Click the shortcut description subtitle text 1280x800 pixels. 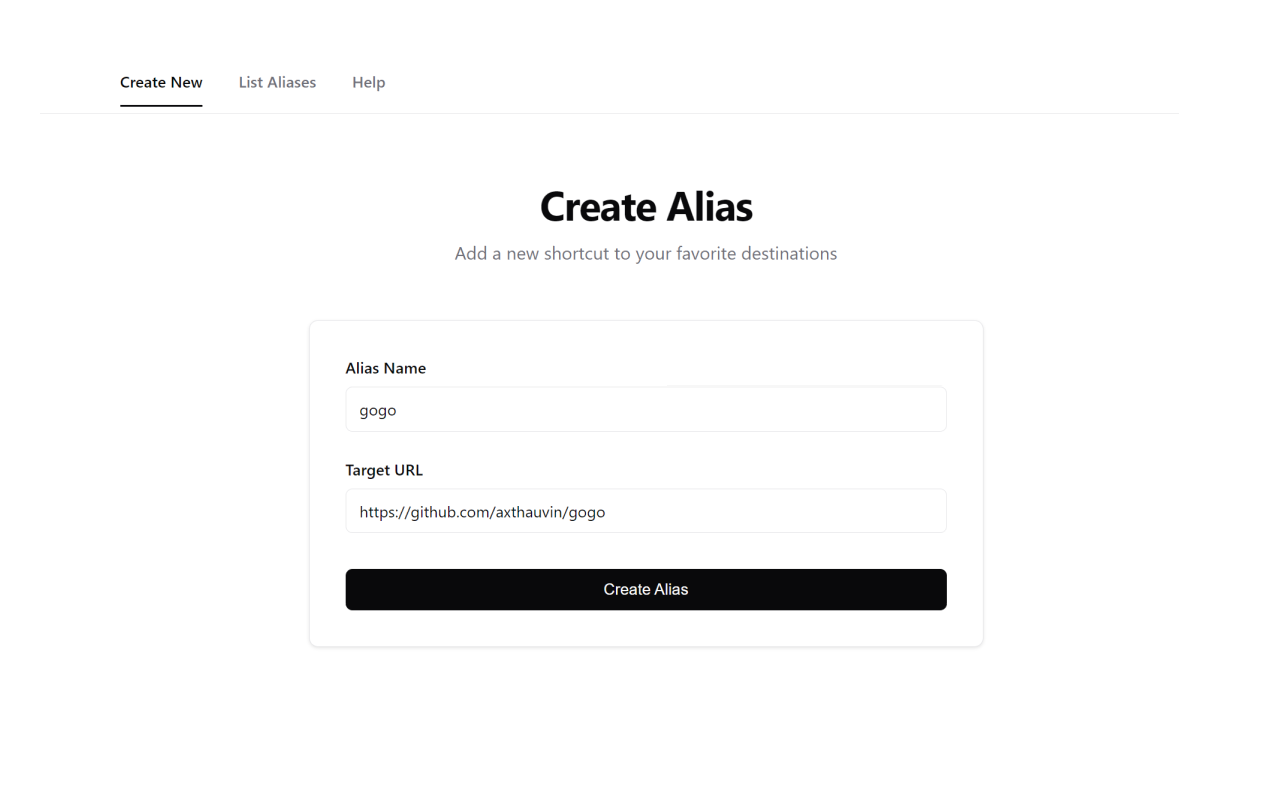click(x=646, y=253)
